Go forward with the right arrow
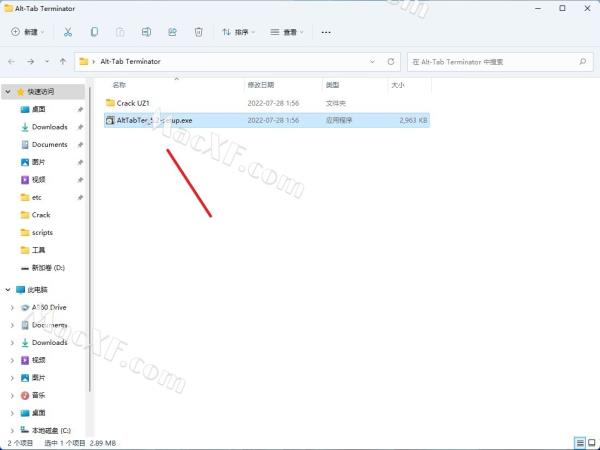 click(31, 62)
